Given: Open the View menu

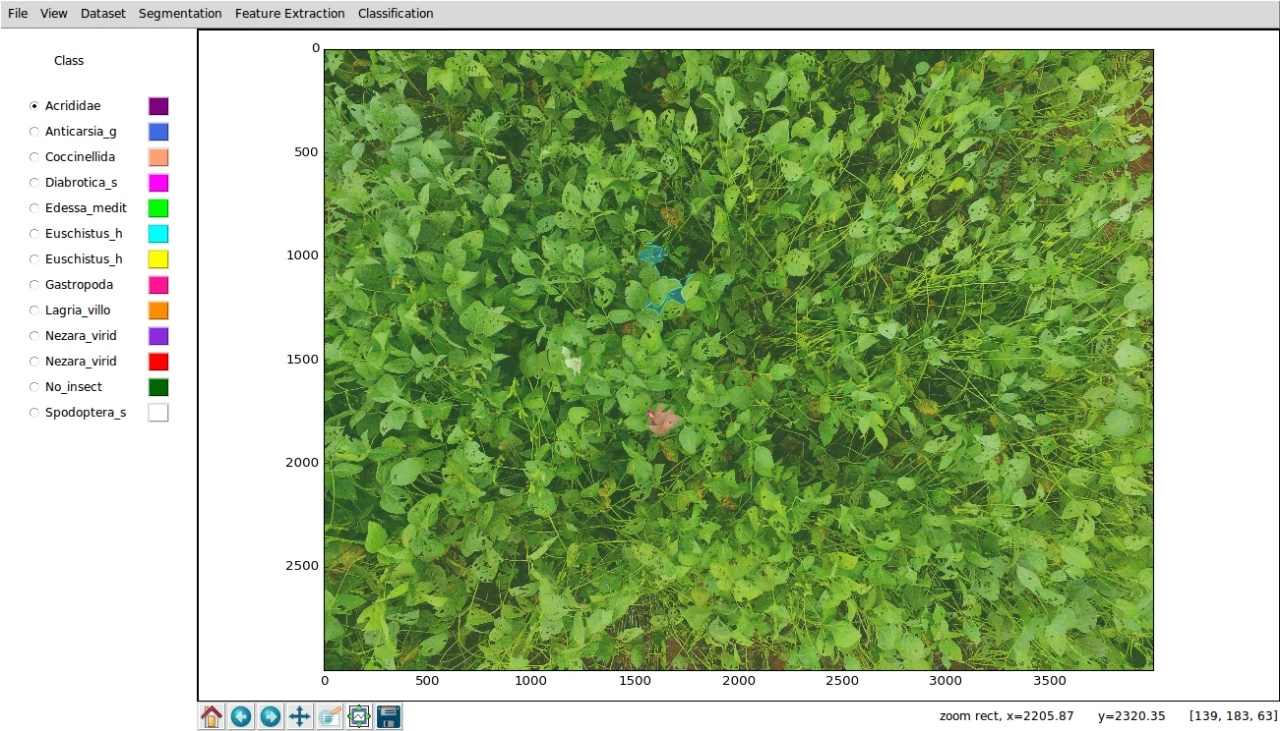Looking at the screenshot, I should pos(54,13).
